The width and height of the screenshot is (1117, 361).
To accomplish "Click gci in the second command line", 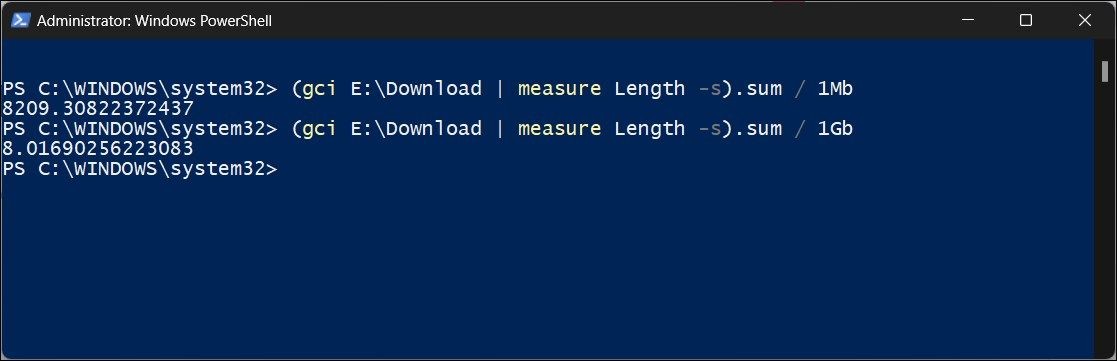I will tap(320, 129).
